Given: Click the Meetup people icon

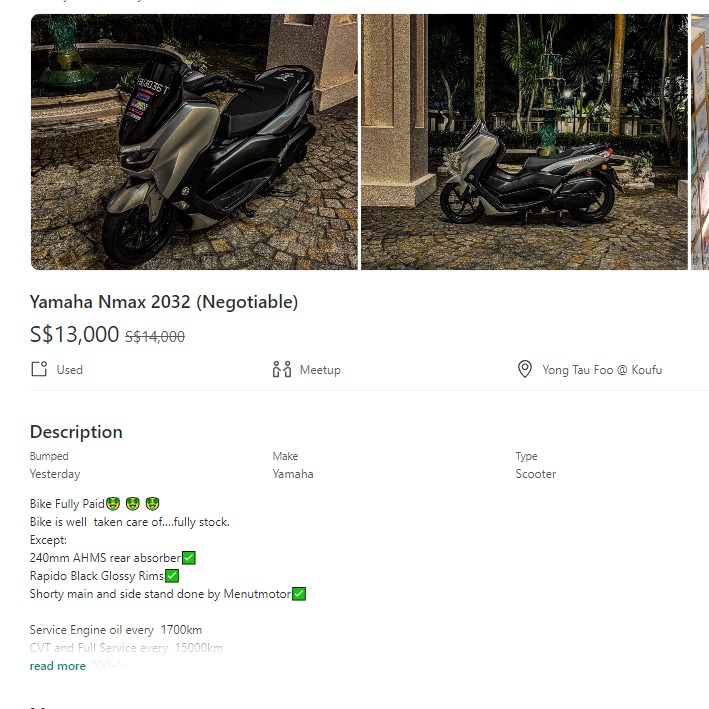Looking at the screenshot, I should (281, 369).
